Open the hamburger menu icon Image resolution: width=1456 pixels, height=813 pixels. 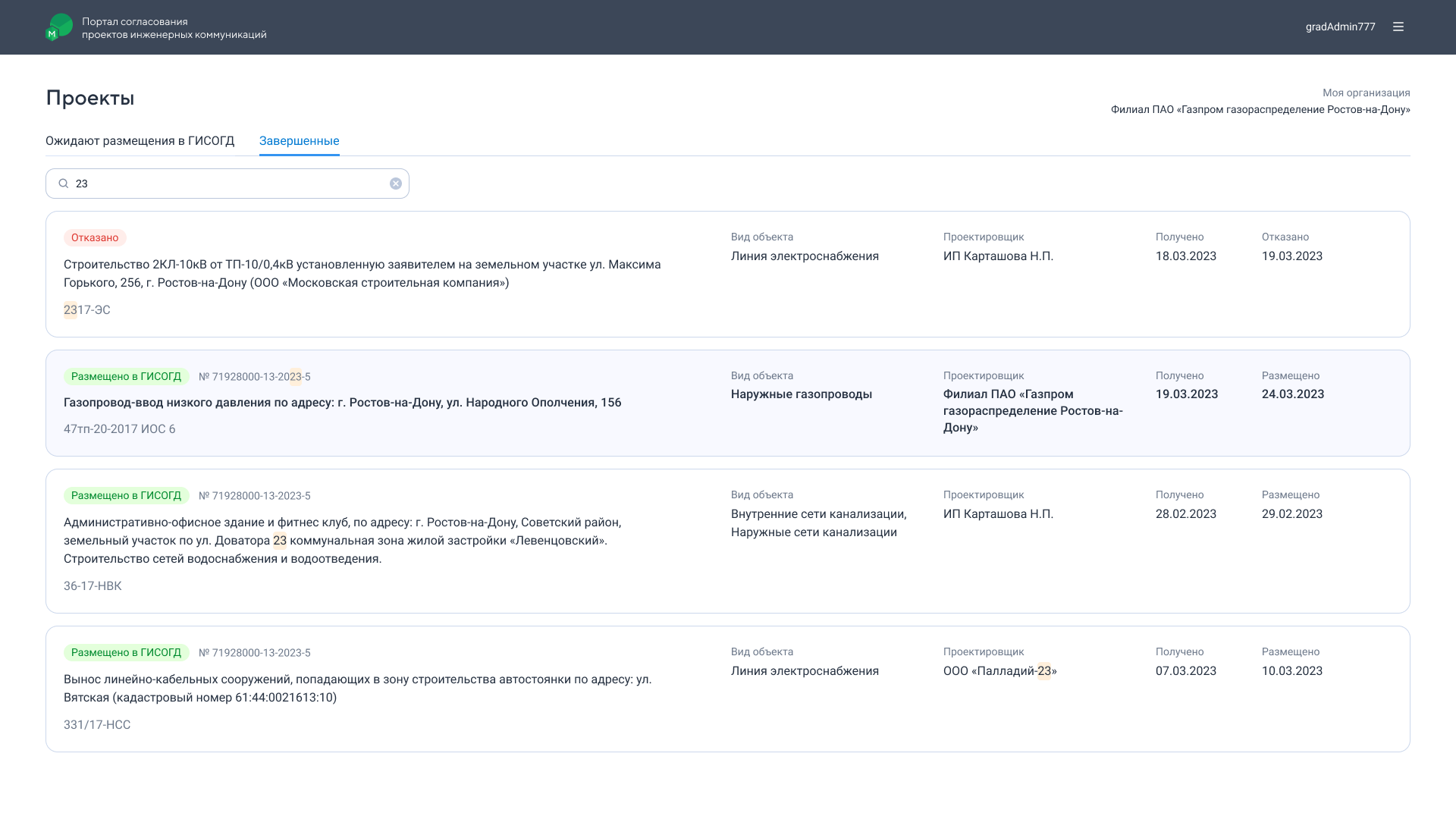[1398, 27]
